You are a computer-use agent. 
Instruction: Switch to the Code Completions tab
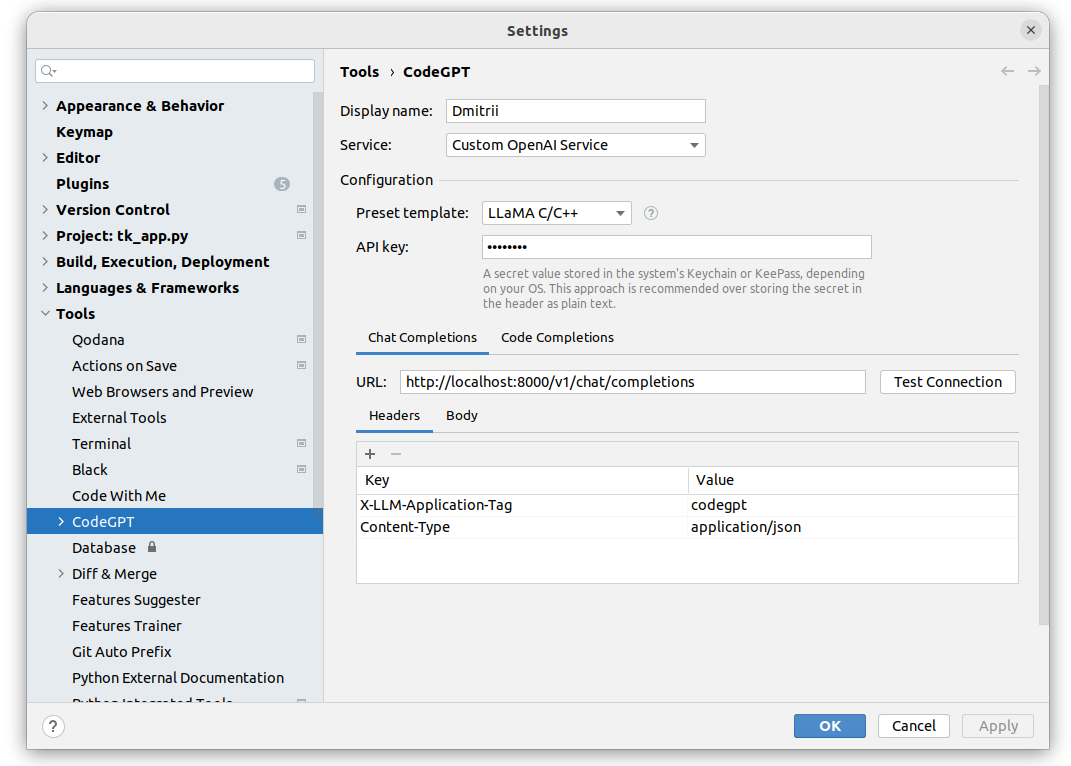[x=557, y=338]
